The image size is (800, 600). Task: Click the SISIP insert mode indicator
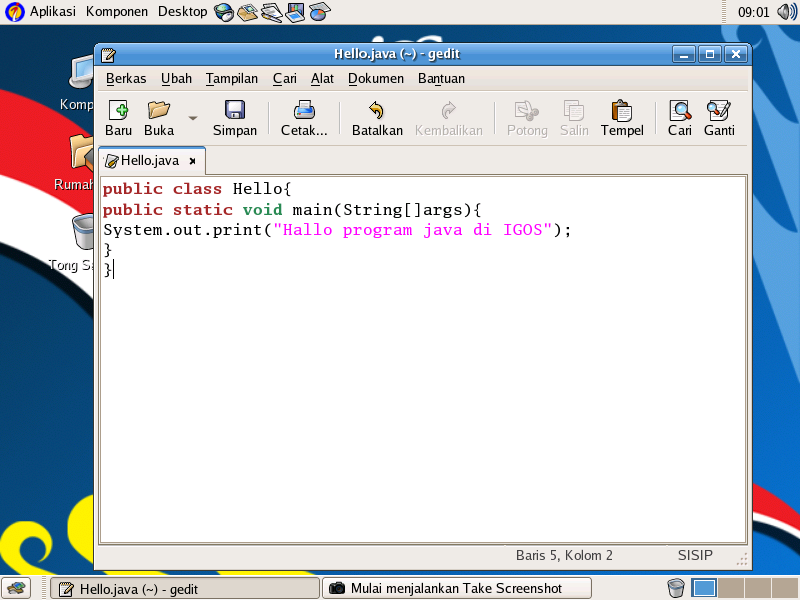[x=695, y=555]
